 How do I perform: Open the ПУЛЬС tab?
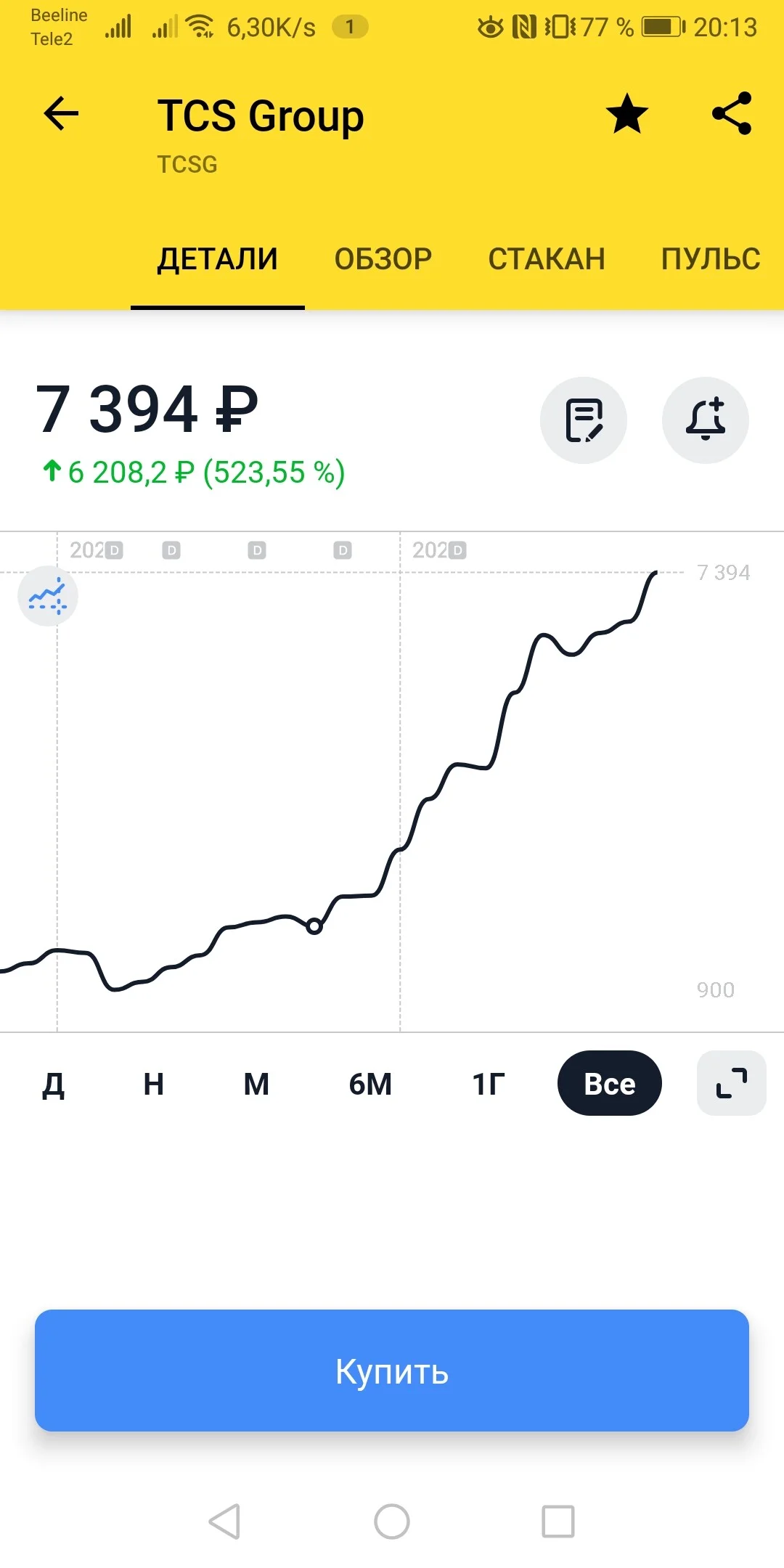[x=711, y=259]
